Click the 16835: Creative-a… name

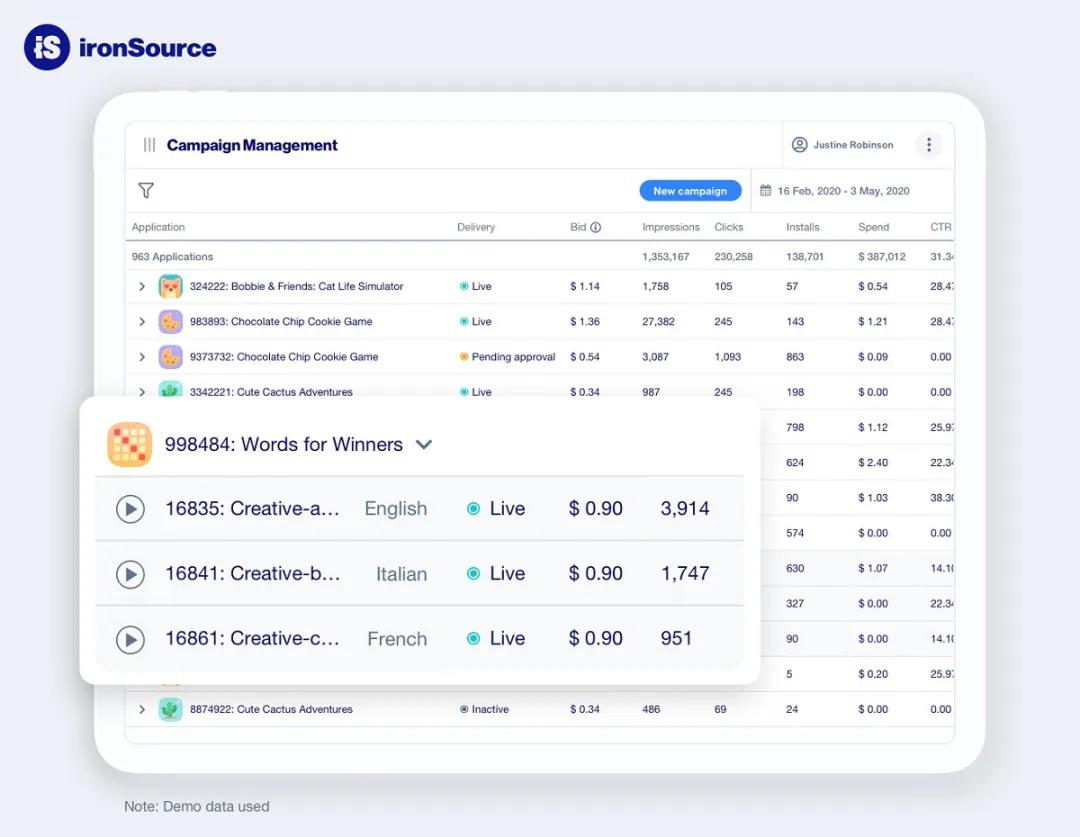click(x=252, y=508)
